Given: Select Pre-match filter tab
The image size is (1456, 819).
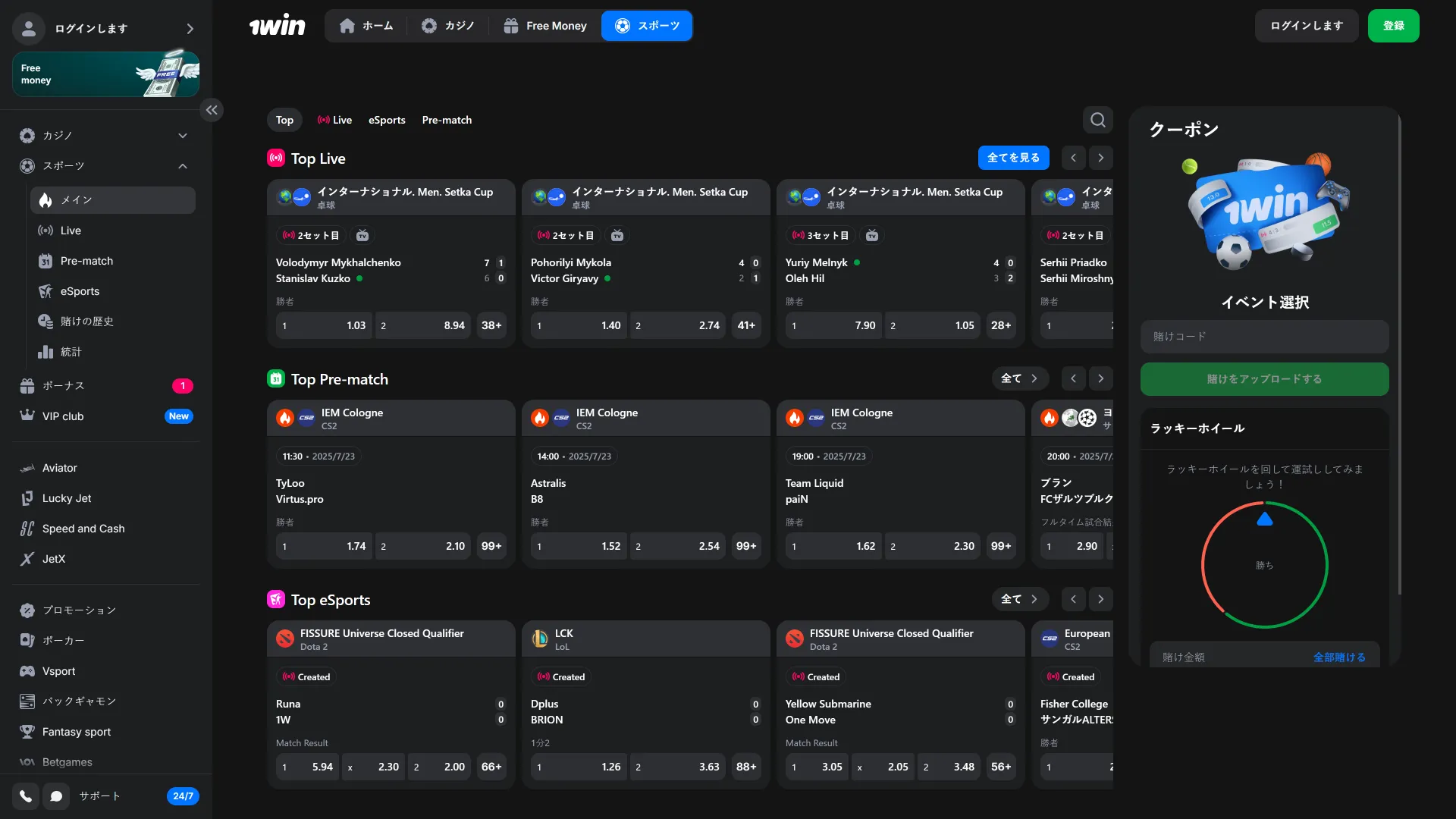Looking at the screenshot, I should [447, 120].
